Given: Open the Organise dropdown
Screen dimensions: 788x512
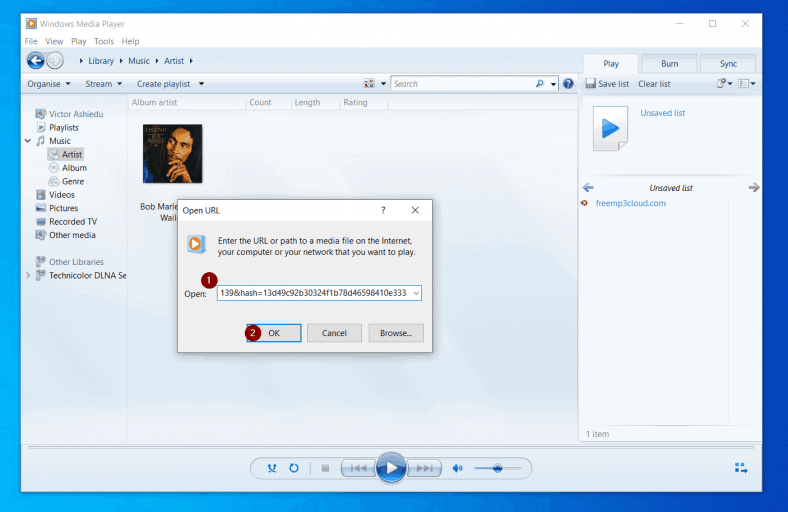Looking at the screenshot, I should pyautogui.click(x=49, y=84).
